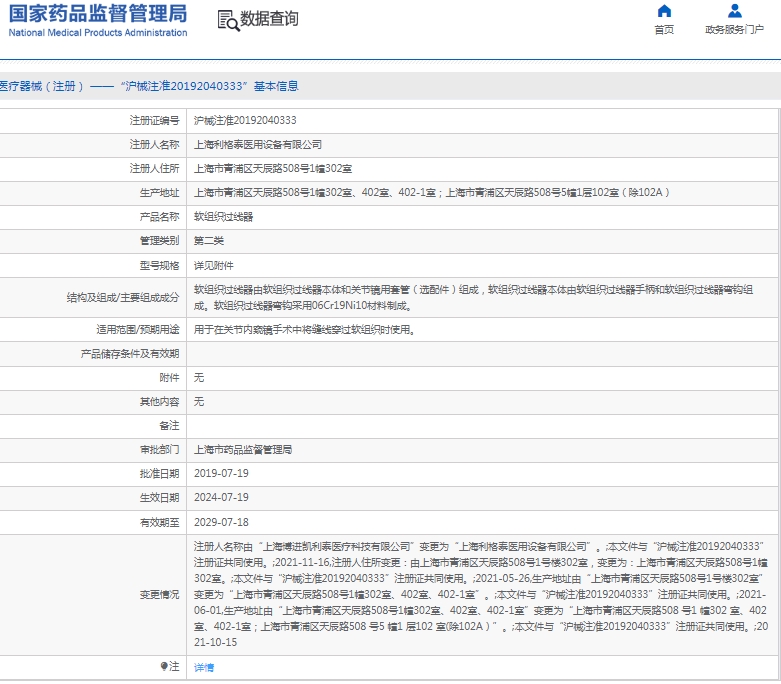Select 无 value in 其他内容 row

(x=199, y=402)
